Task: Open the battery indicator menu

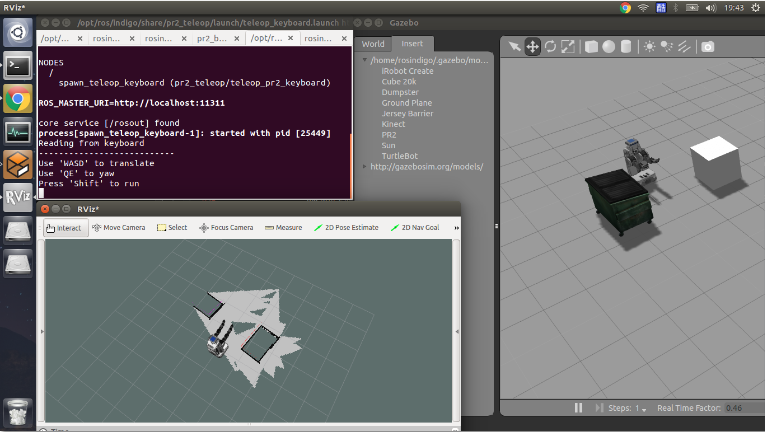Action: (x=692, y=7)
